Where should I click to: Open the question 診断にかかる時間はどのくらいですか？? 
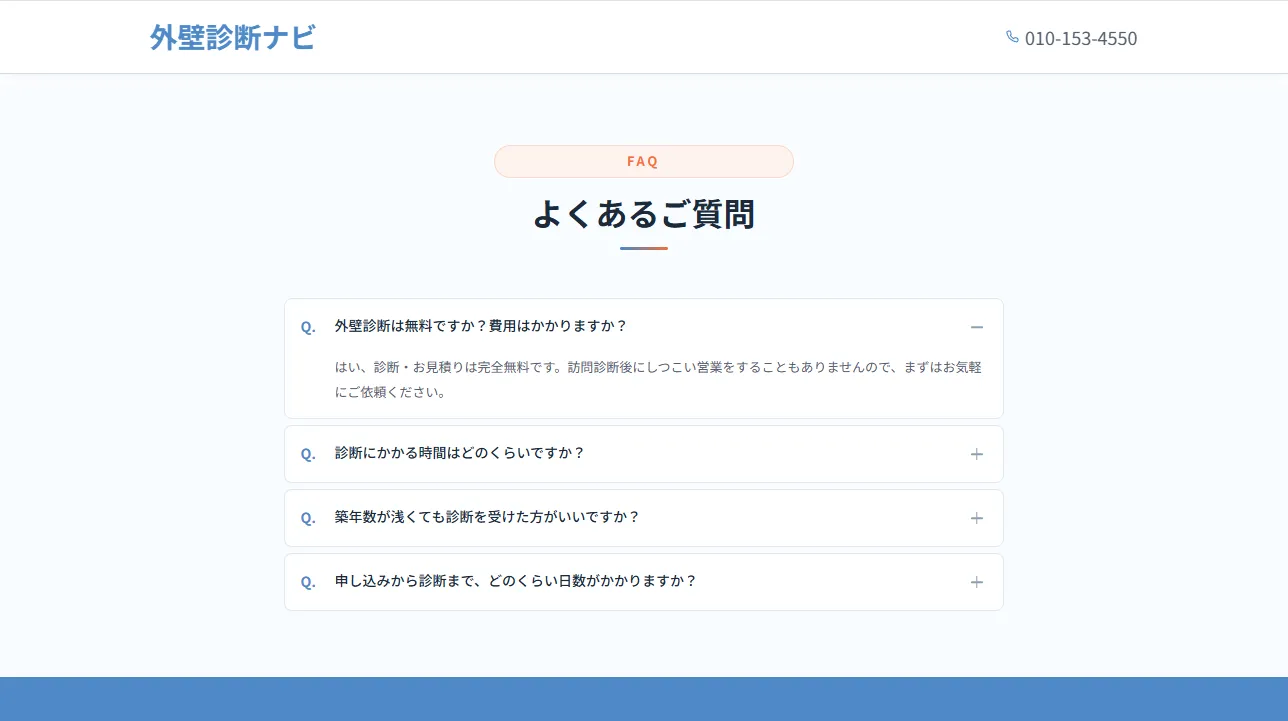click(644, 454)
